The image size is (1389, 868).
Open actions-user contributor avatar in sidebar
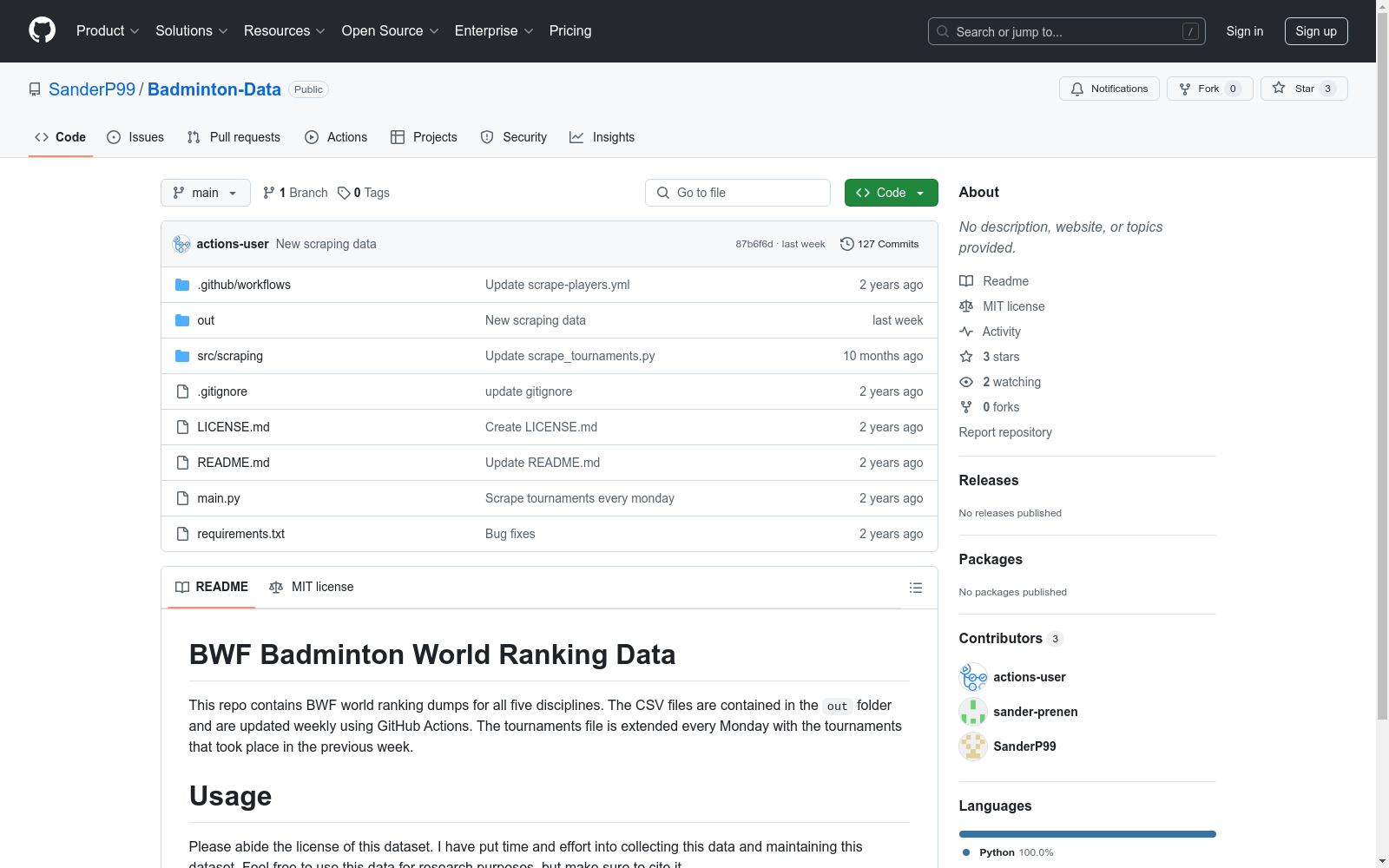point(973,677)
